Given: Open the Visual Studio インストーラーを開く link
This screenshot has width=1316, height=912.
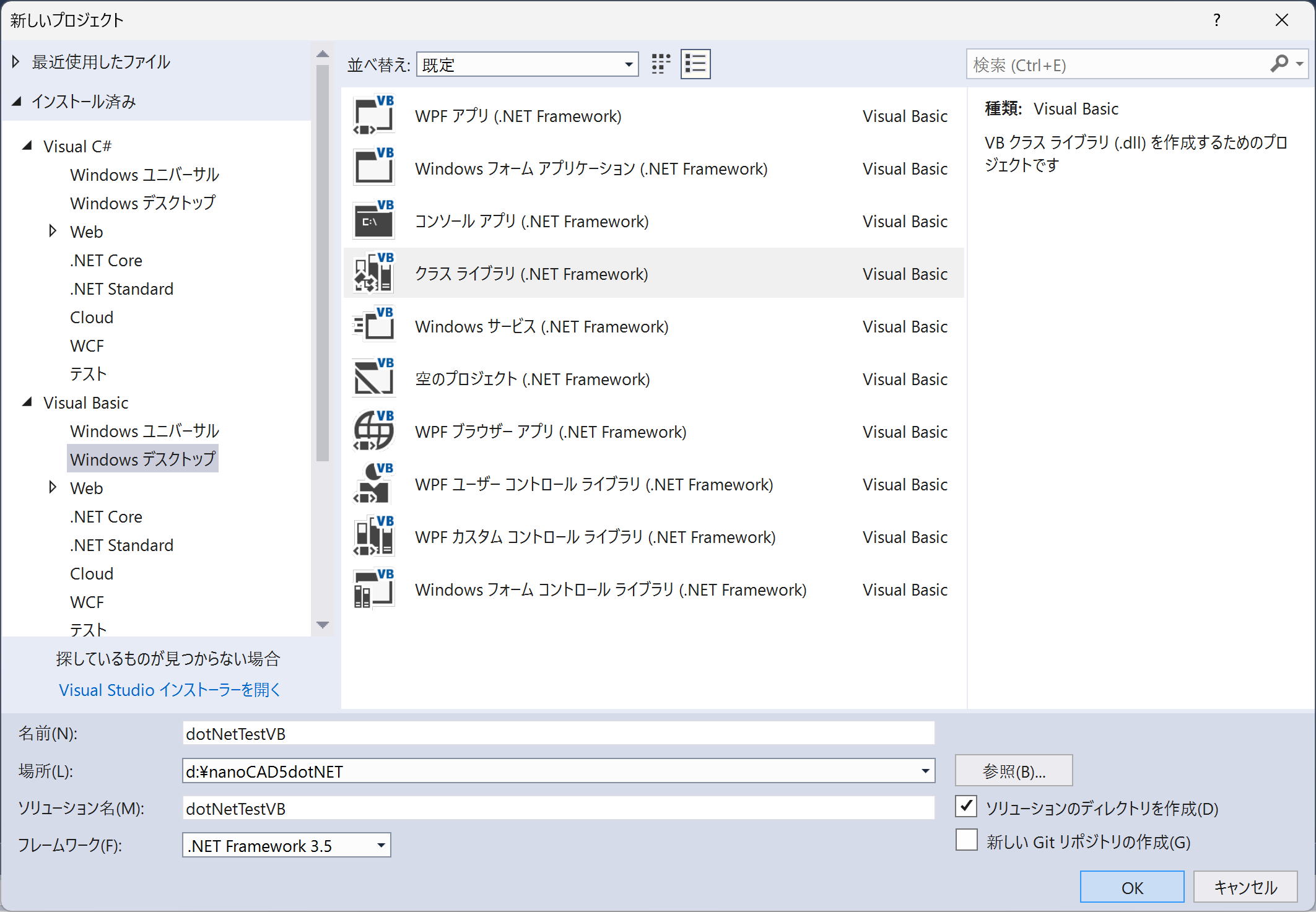Looking at the screenshot, I should click(x=169, y=690).
